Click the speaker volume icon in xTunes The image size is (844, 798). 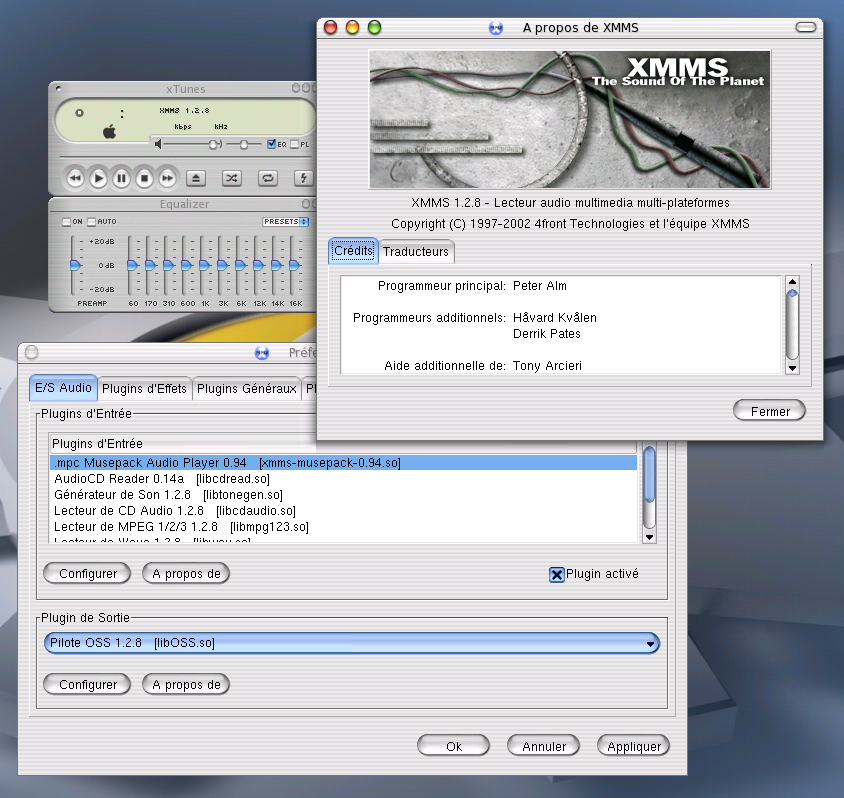158,144
